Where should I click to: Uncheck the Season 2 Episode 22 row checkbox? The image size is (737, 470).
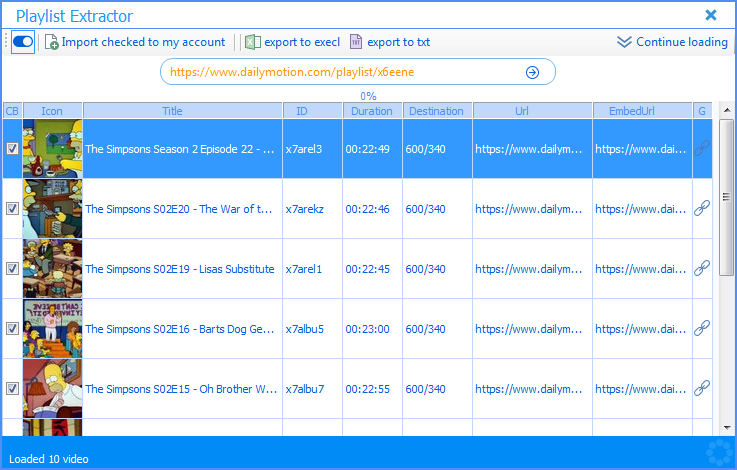click(x=12, y=149)
